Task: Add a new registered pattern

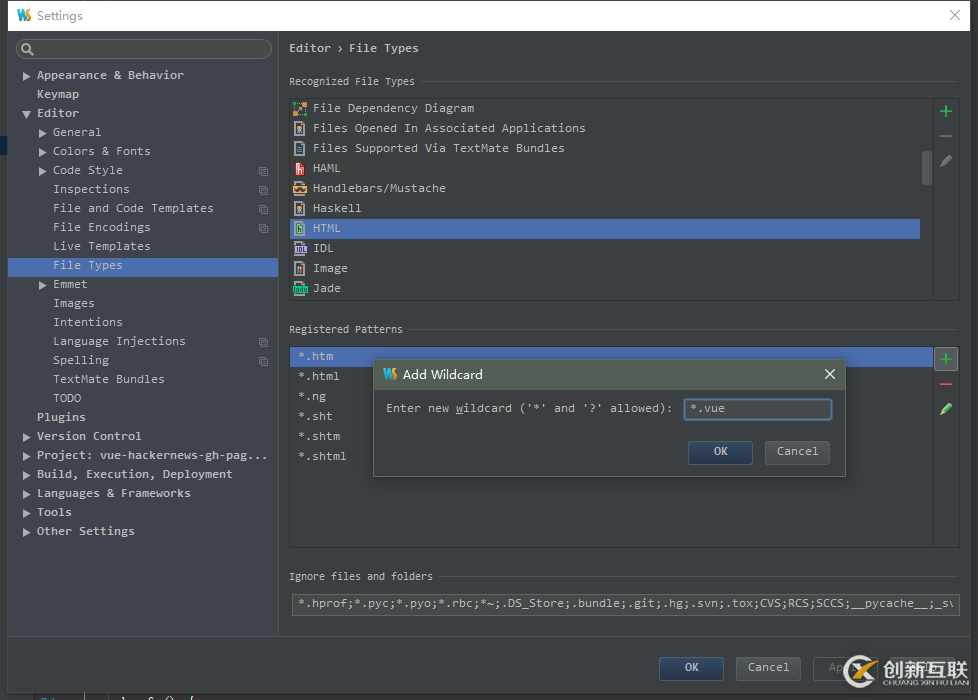Action: tap(946, 359)
